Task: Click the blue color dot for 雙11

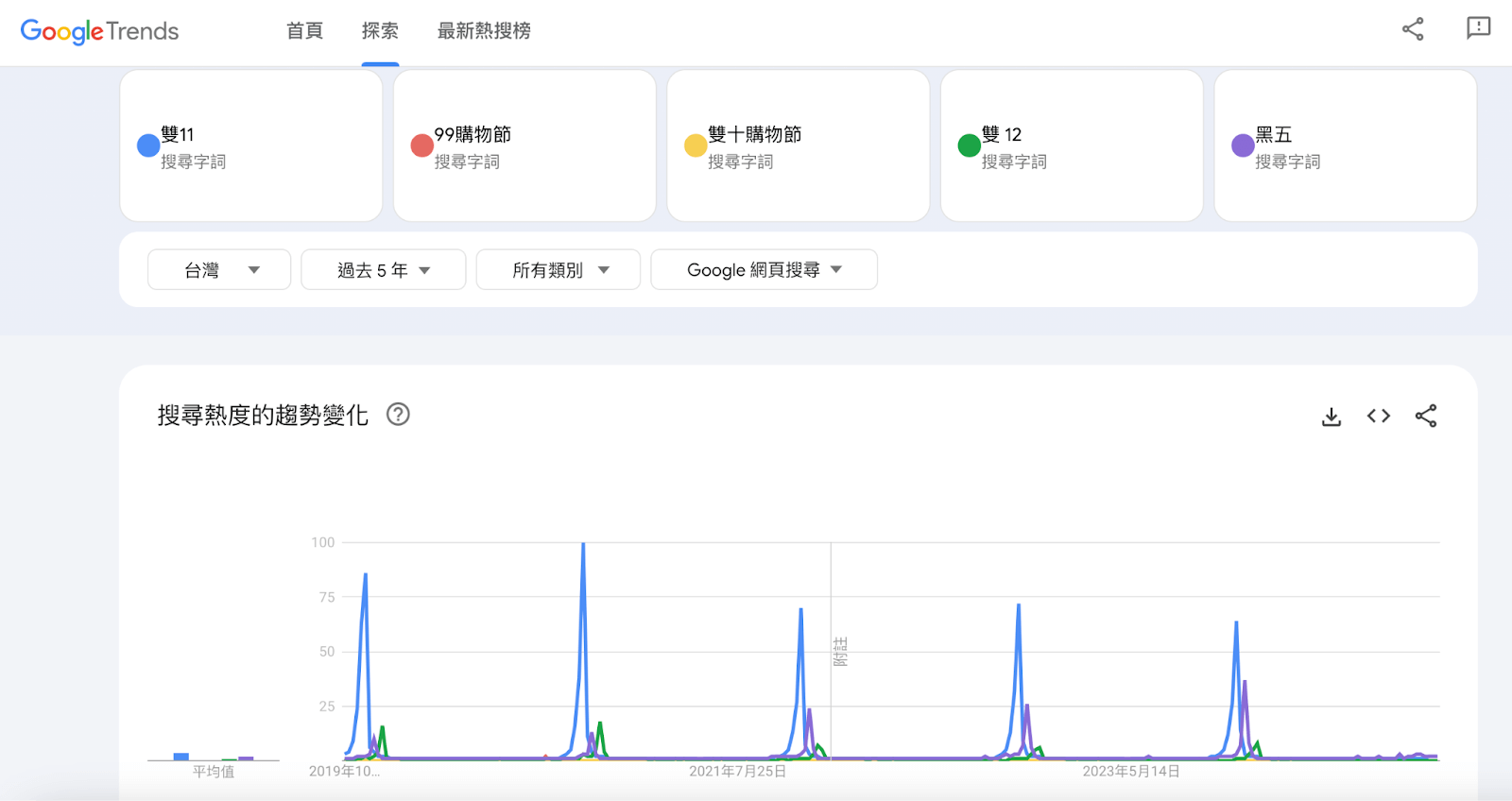Action: tap(148, 145)
